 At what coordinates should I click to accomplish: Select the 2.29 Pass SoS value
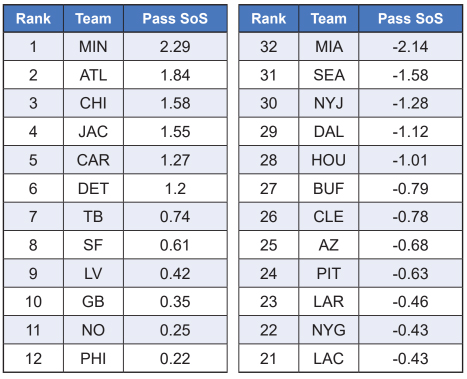[x=175, y=47]
